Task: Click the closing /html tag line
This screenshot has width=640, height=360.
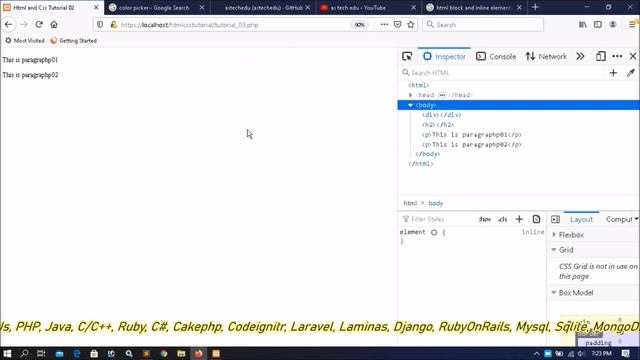Action: click(421, 164)
